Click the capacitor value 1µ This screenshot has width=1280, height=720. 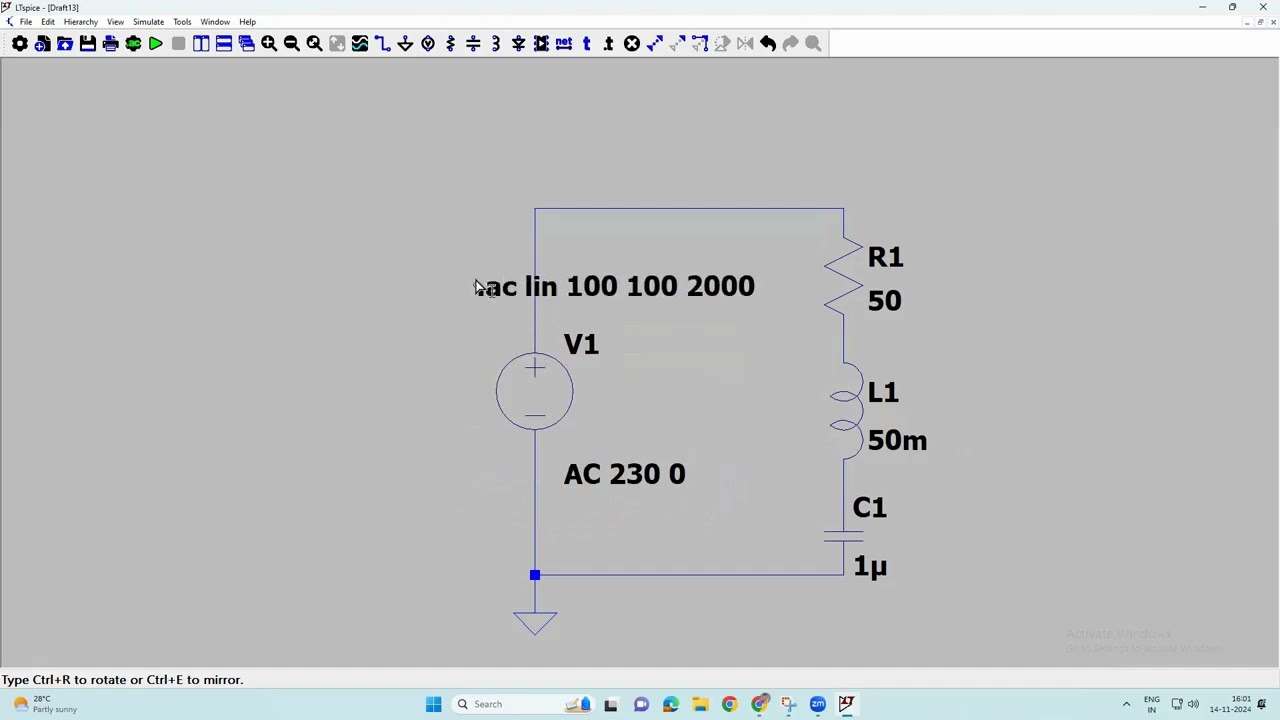(x=870, y=567)
